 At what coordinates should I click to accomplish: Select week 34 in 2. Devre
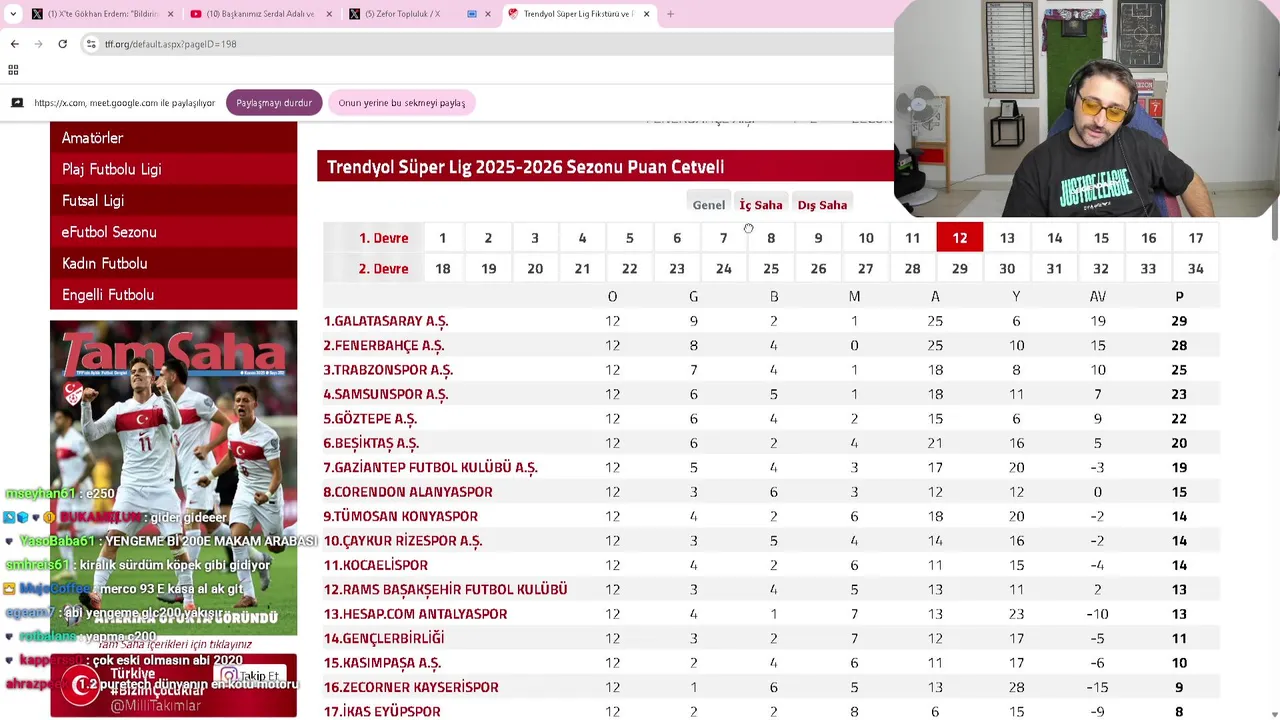tap(1195, 269)
